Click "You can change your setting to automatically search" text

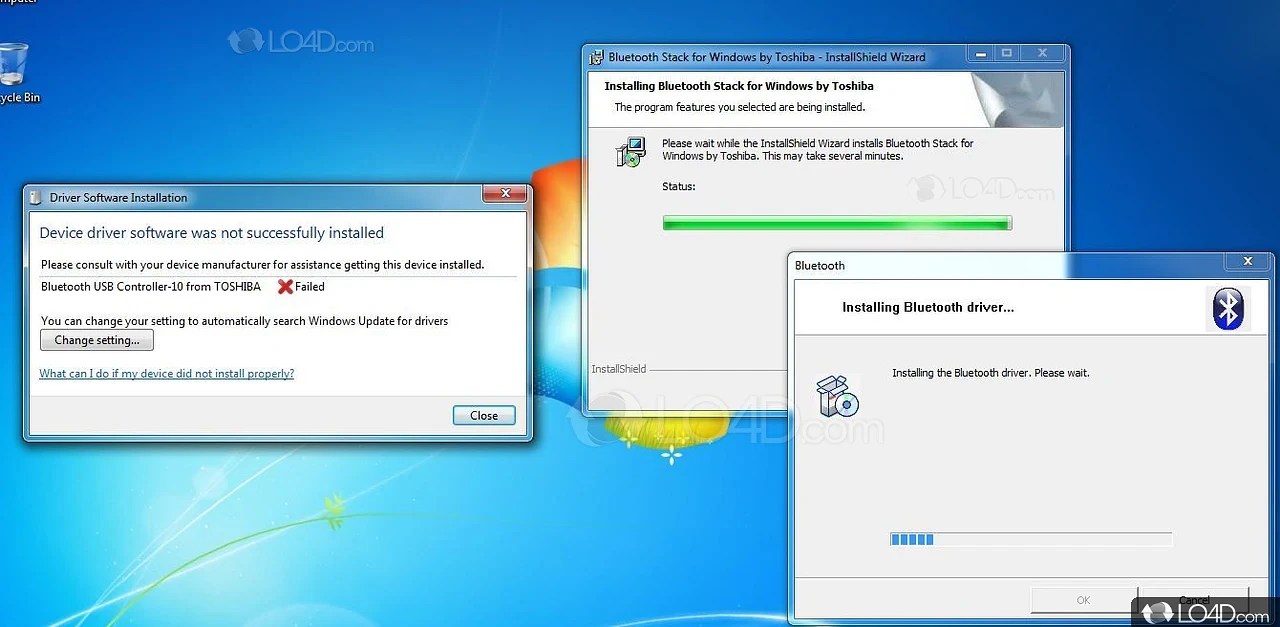click(245, 321)
